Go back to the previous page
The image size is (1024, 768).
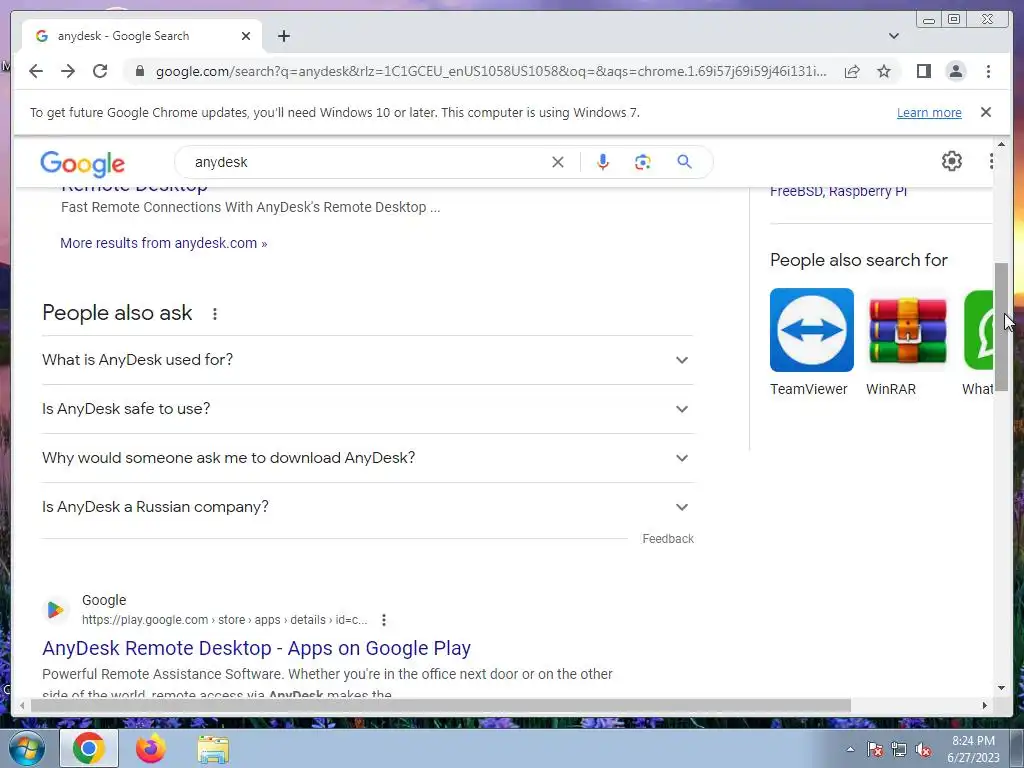click(36, 71)
